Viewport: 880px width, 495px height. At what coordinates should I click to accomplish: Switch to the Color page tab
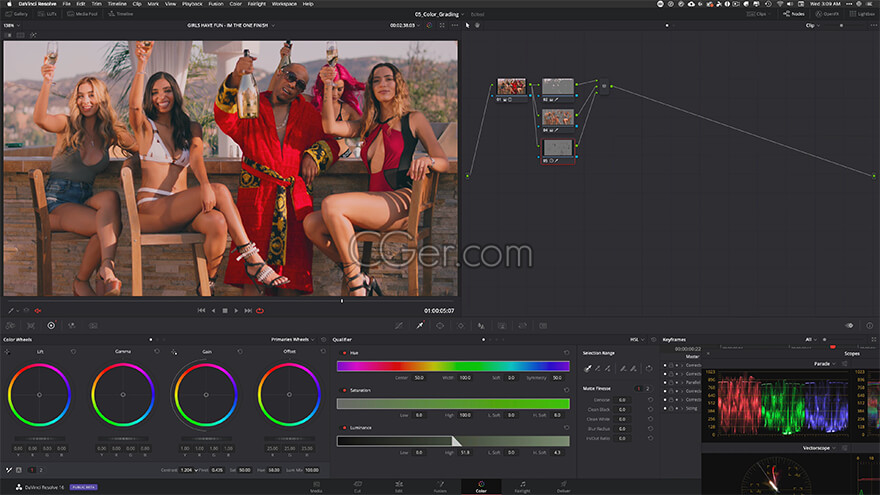(481, 487)
